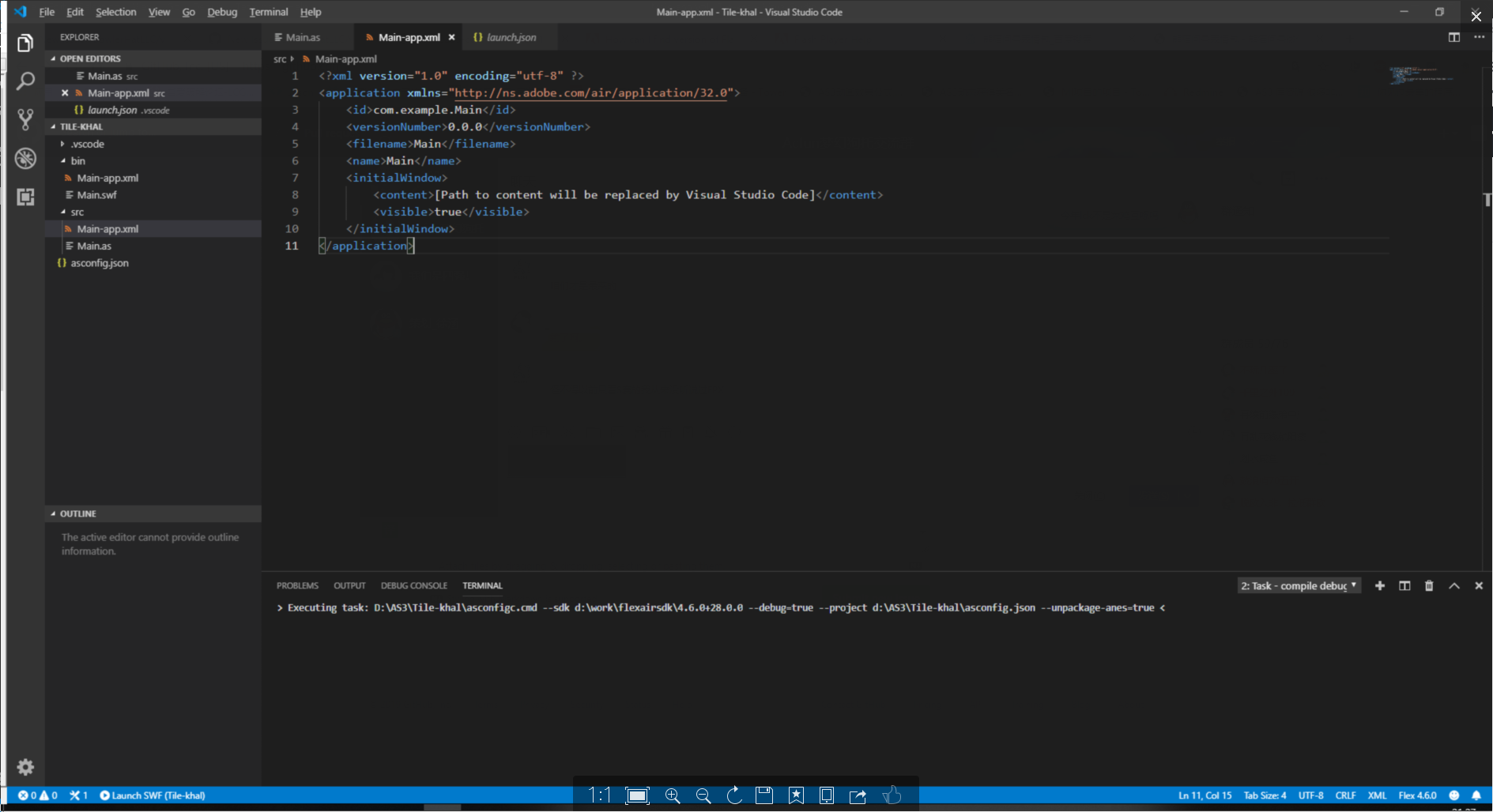Add a new terminal with the plus icon

(x=1380, y=585)
